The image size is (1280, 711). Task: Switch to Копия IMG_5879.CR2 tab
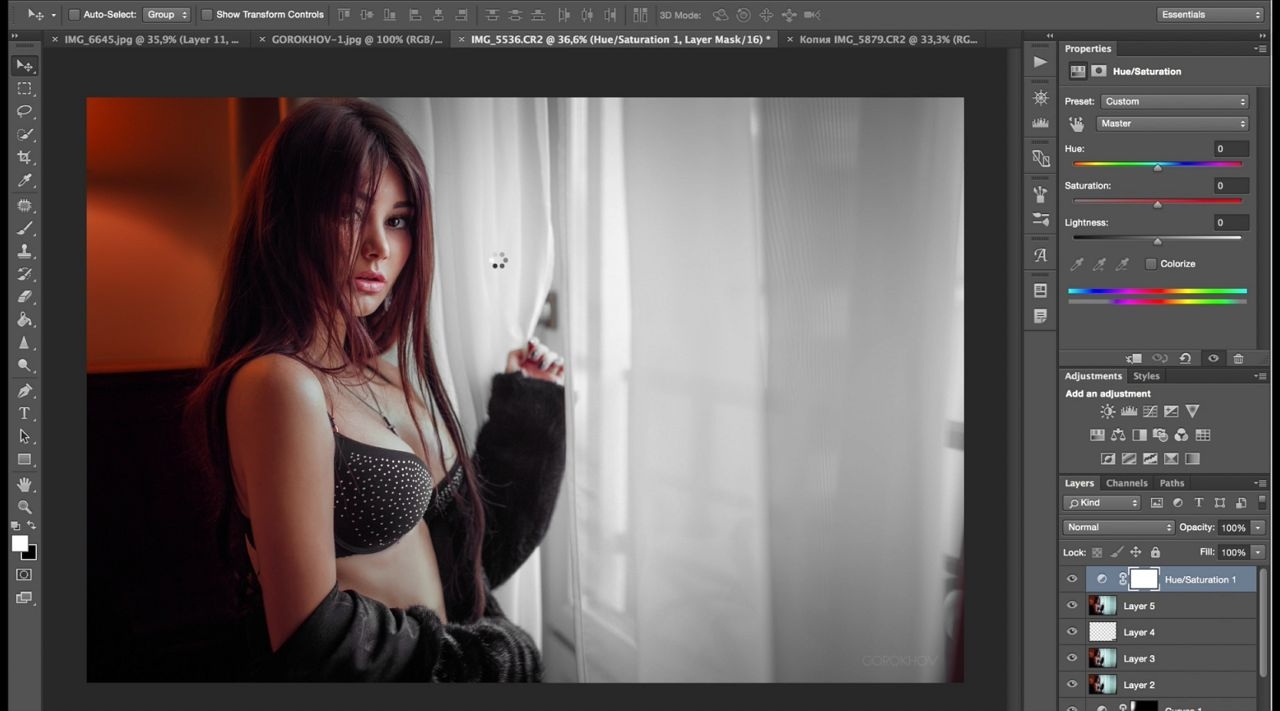(888, 39)
